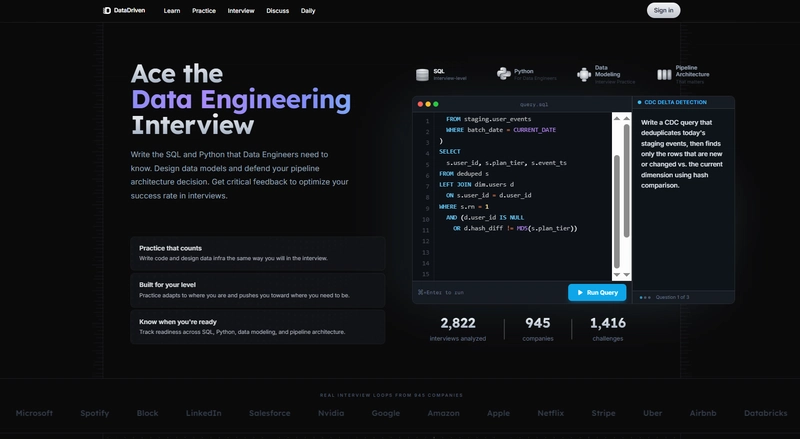The width and height of the screenshot is (800, 439).
Task: Pick the Pipeline Architecture icon
Action: coord(664,74)
